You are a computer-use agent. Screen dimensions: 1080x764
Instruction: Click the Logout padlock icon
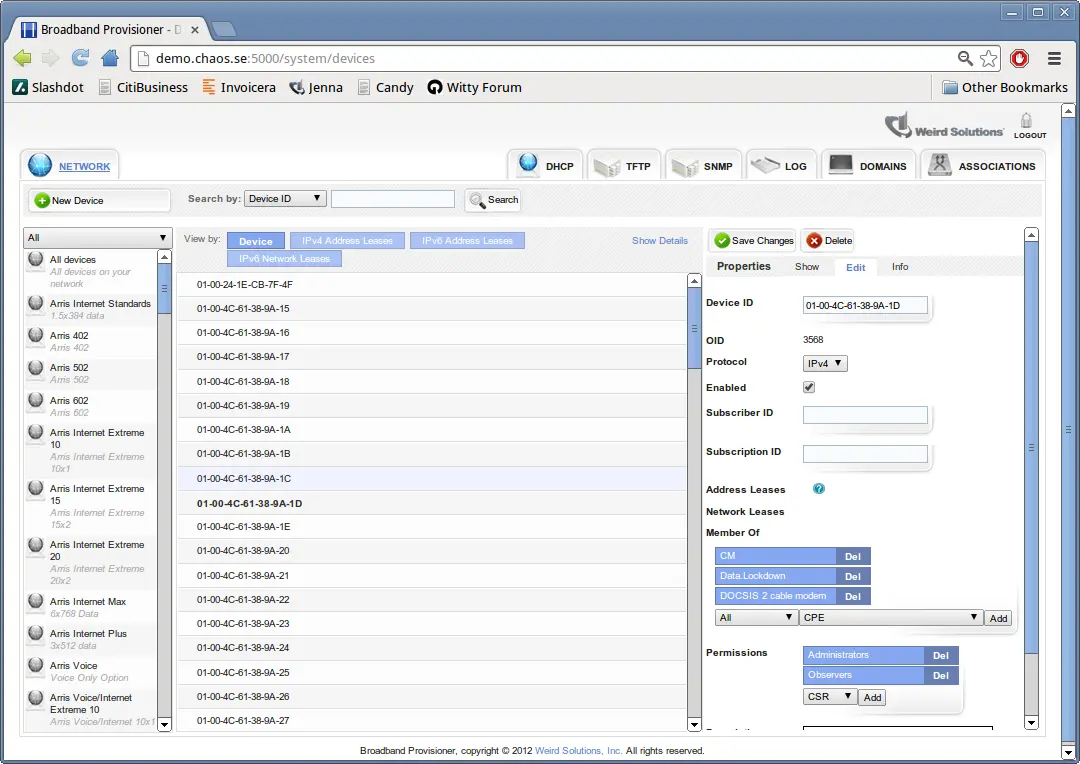[x=1026, y=121]
